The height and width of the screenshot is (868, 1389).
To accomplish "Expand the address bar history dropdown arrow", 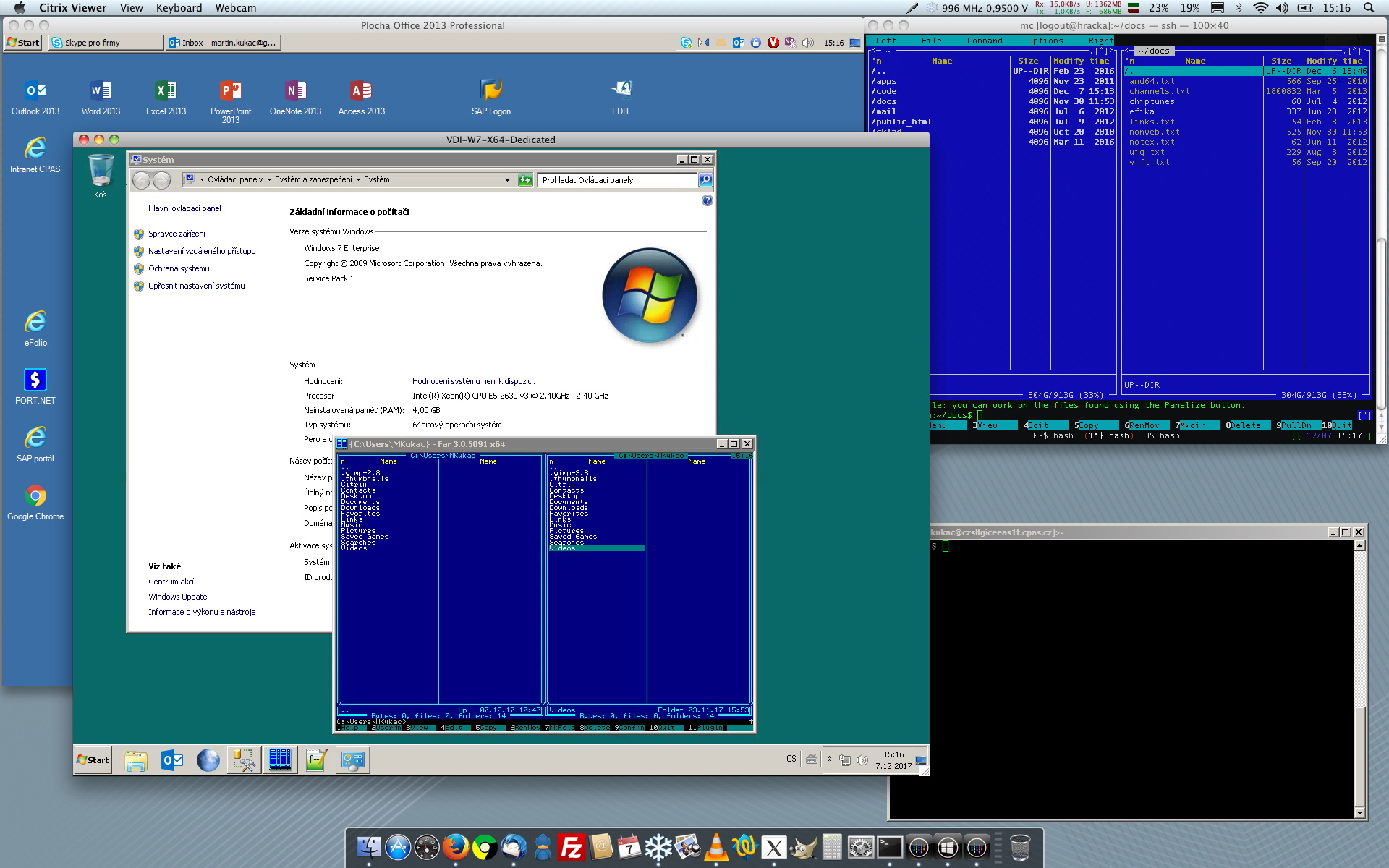I will point(507,179).
